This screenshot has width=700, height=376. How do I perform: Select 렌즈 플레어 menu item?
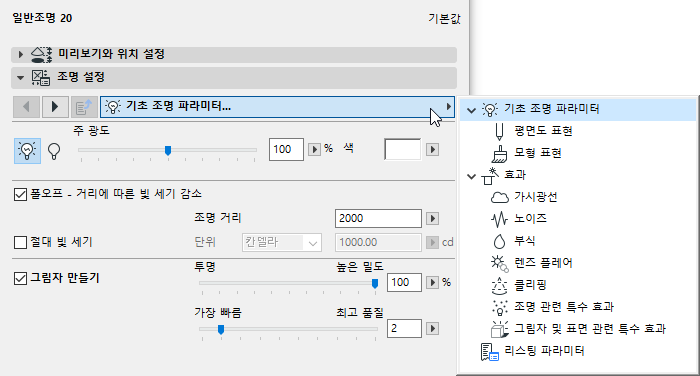tap(543, 263)
